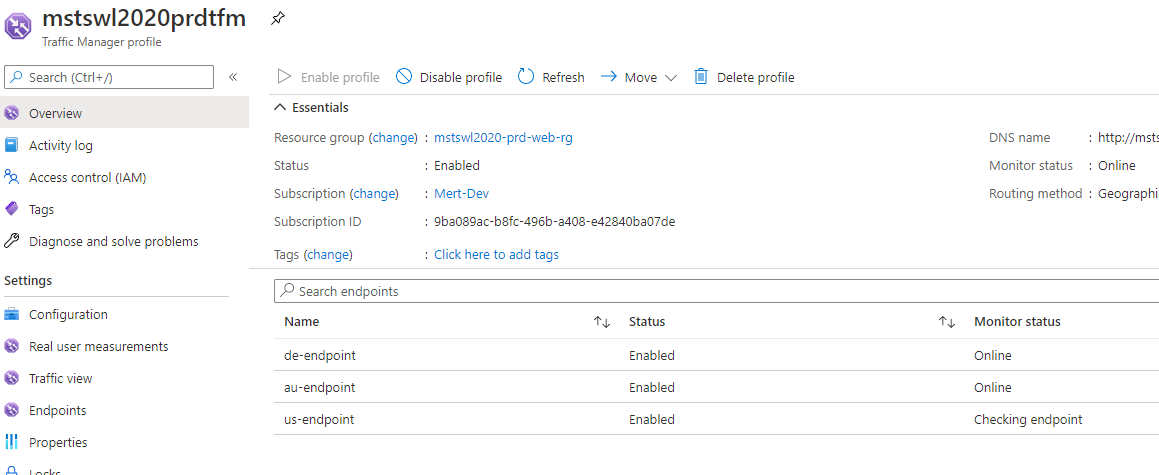Click the Properties icon in sidebar

click(11, 442)
